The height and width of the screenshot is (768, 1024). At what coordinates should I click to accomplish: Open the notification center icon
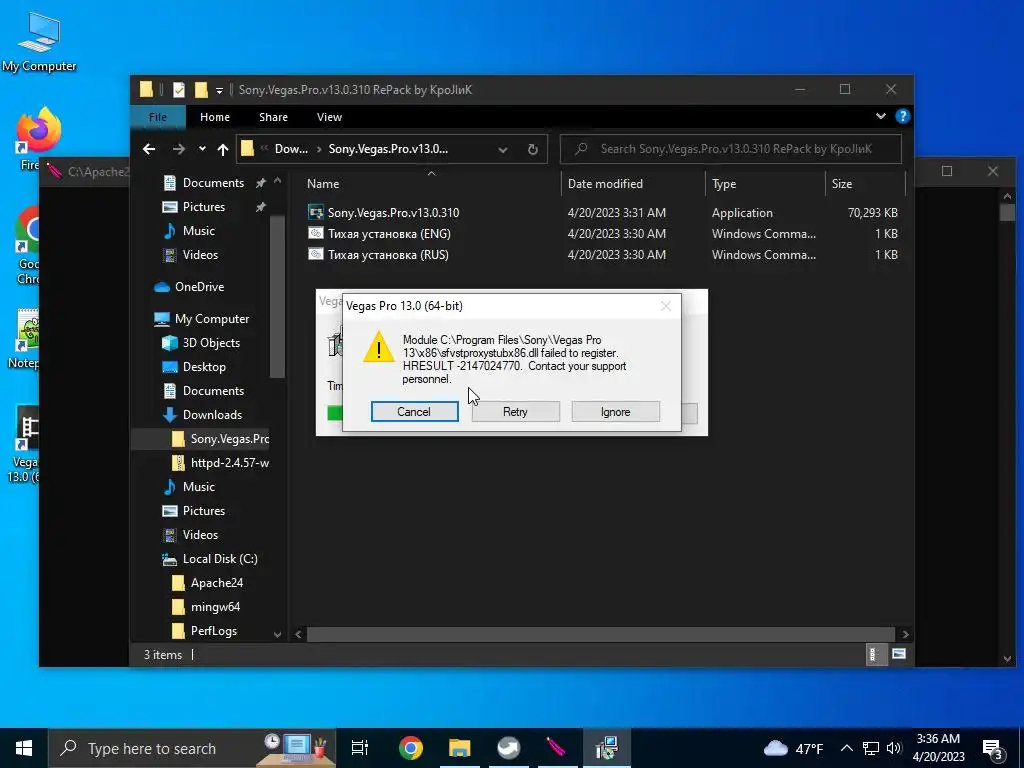click(993, 750)
